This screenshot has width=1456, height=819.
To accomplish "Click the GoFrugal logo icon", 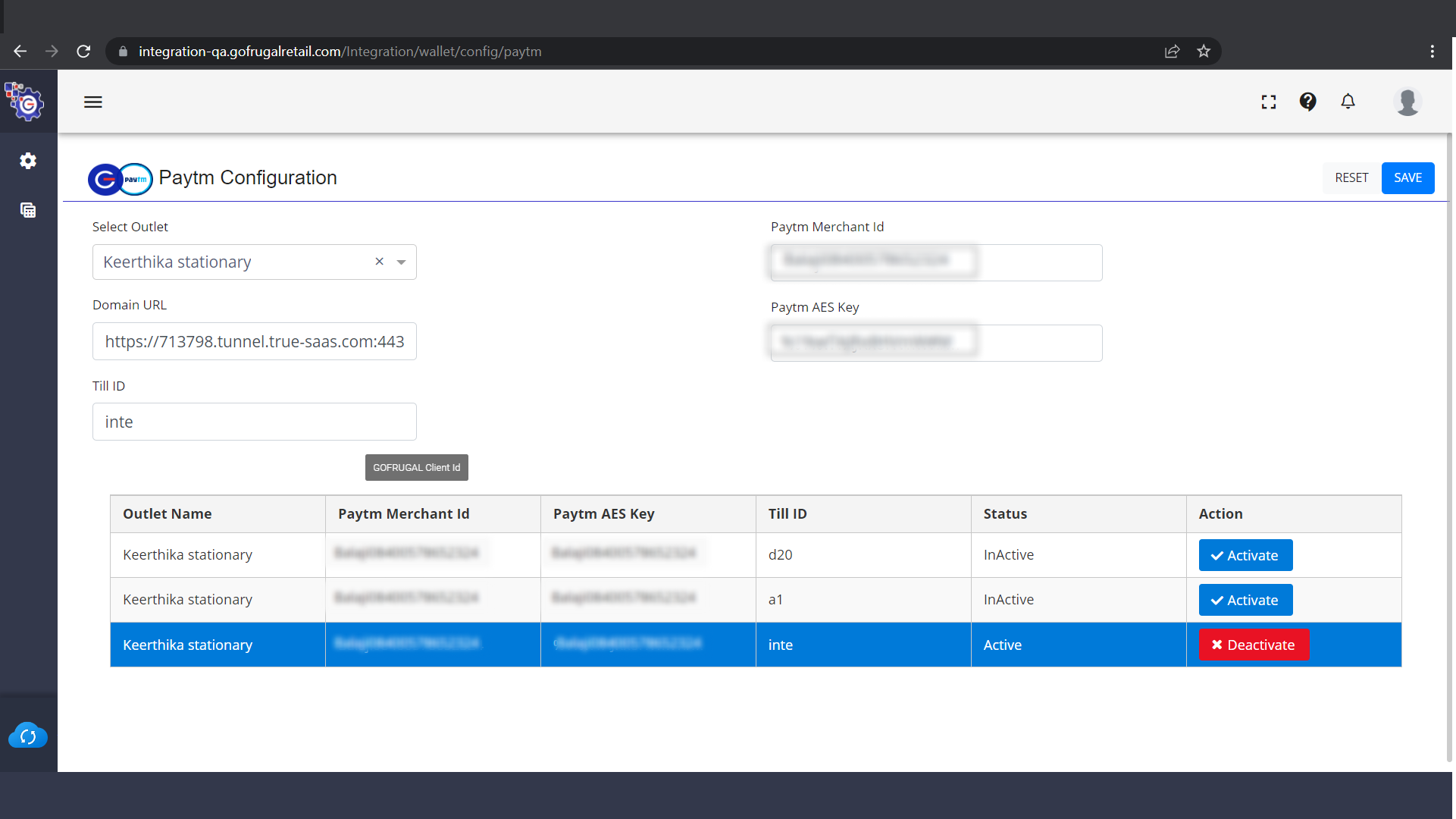I will pos(26,102).
